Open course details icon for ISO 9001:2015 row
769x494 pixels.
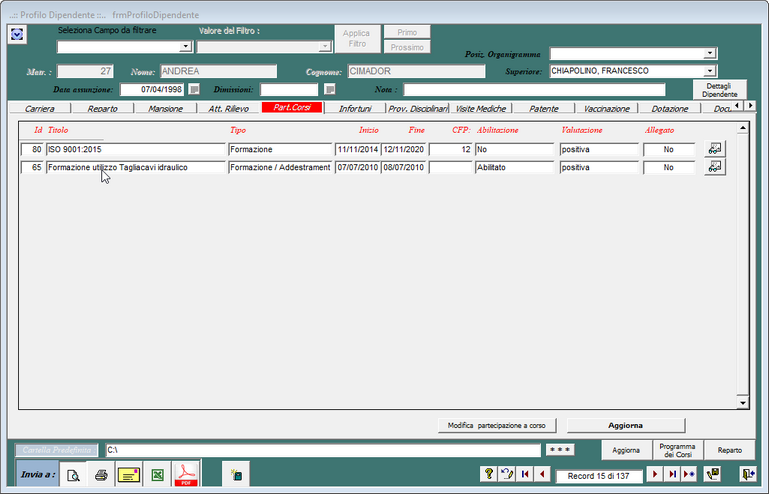(x=715, y=148)
